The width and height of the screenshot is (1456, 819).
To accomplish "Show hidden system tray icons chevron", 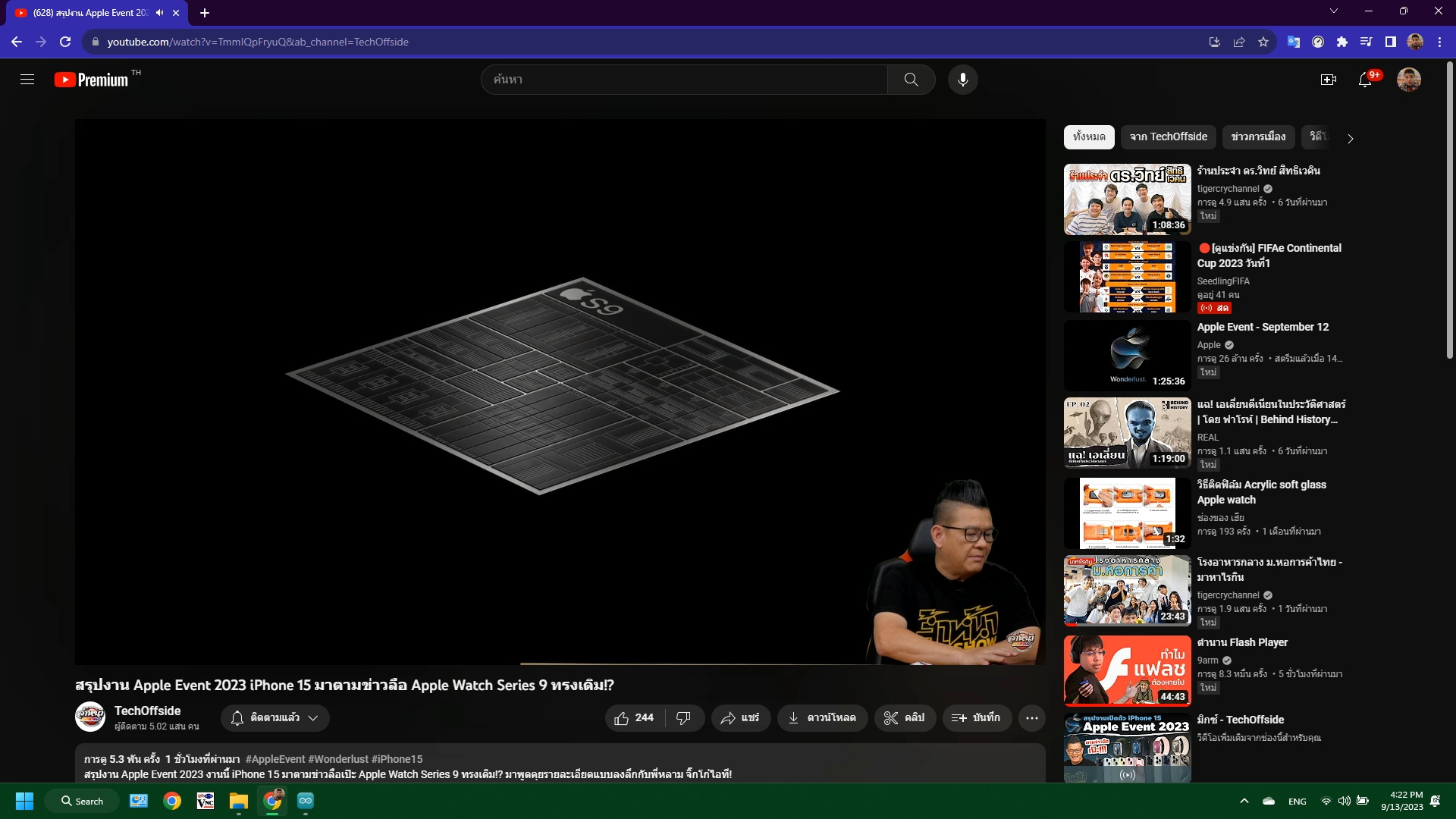I will pos(1244,801).
